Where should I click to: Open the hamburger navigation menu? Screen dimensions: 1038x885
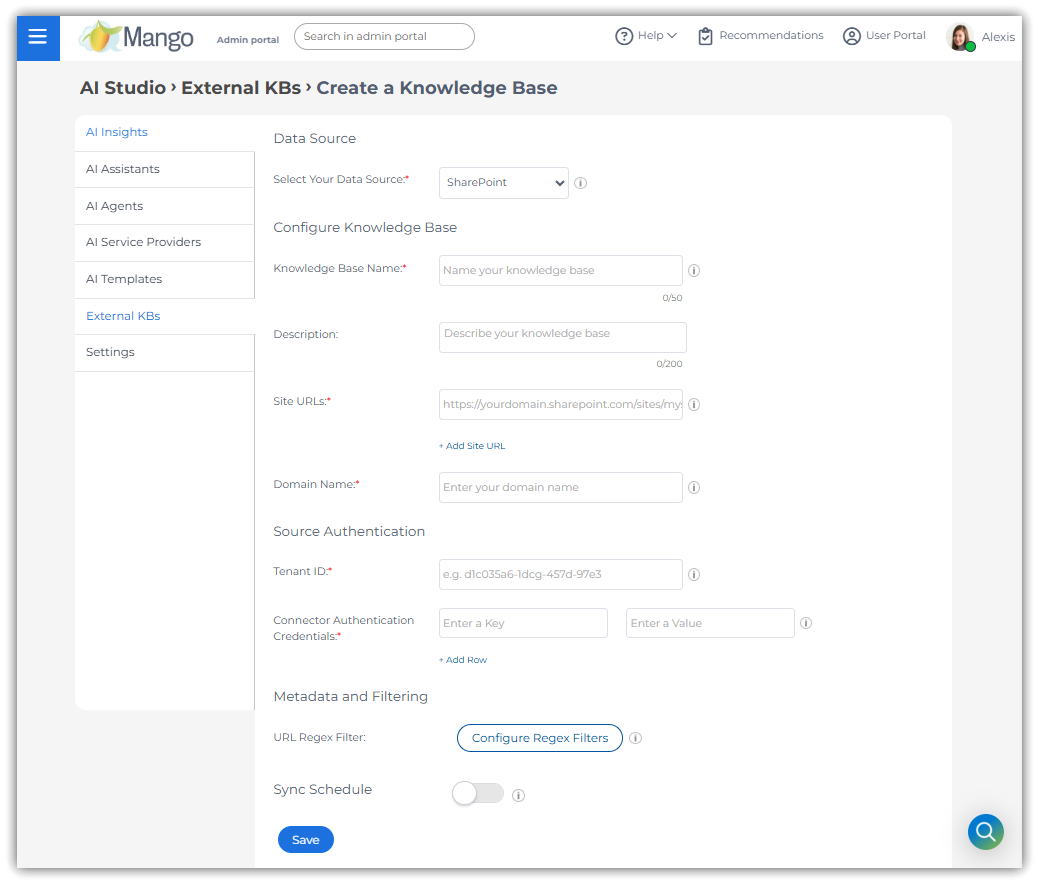(38, 37)
